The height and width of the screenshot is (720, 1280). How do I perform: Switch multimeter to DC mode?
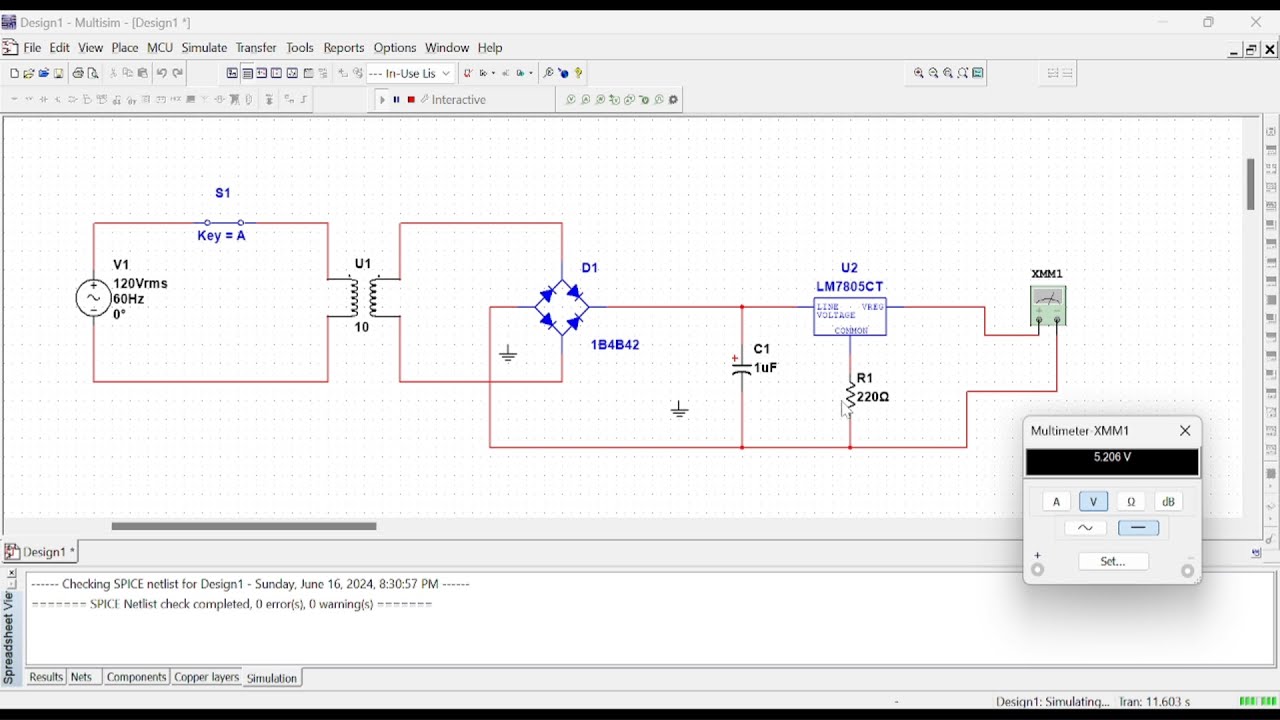click(x=1139, y=528)
